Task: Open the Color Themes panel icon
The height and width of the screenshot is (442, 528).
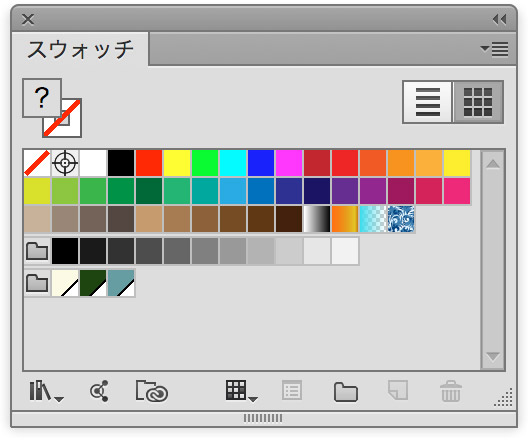Action: tap(99, 391)
